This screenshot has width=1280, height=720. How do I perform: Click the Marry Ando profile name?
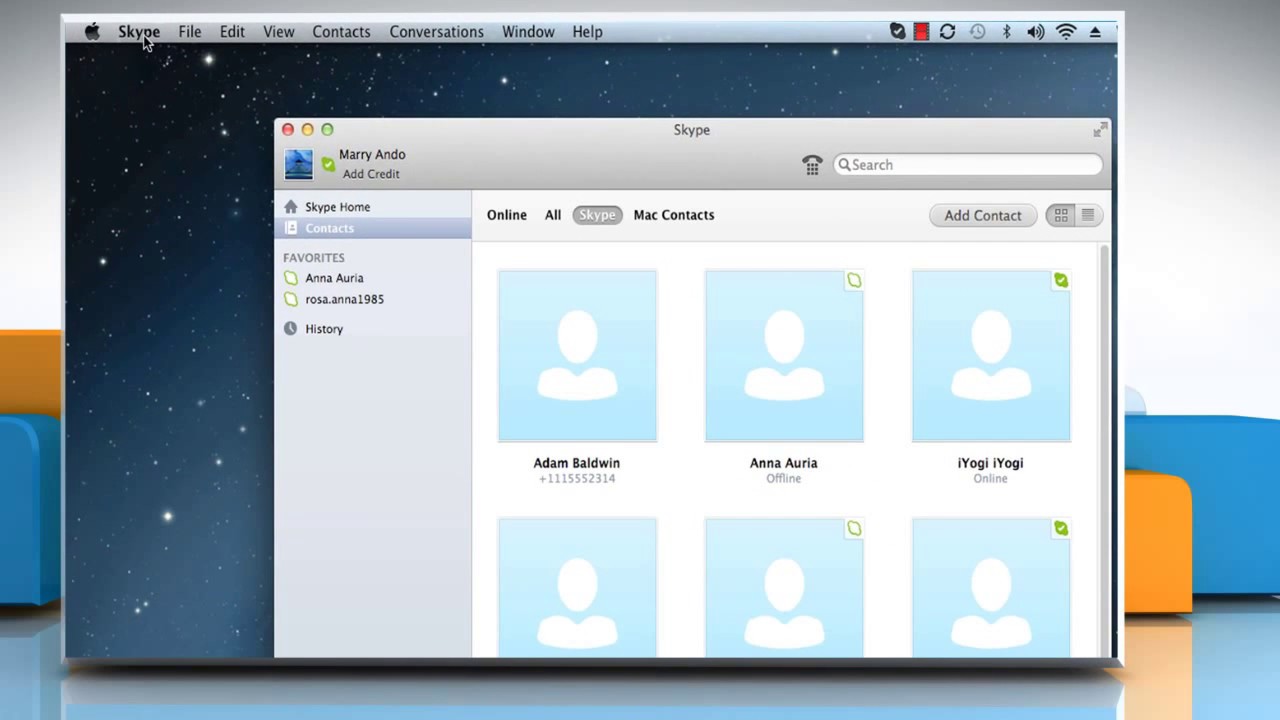(x=372, y=155)
